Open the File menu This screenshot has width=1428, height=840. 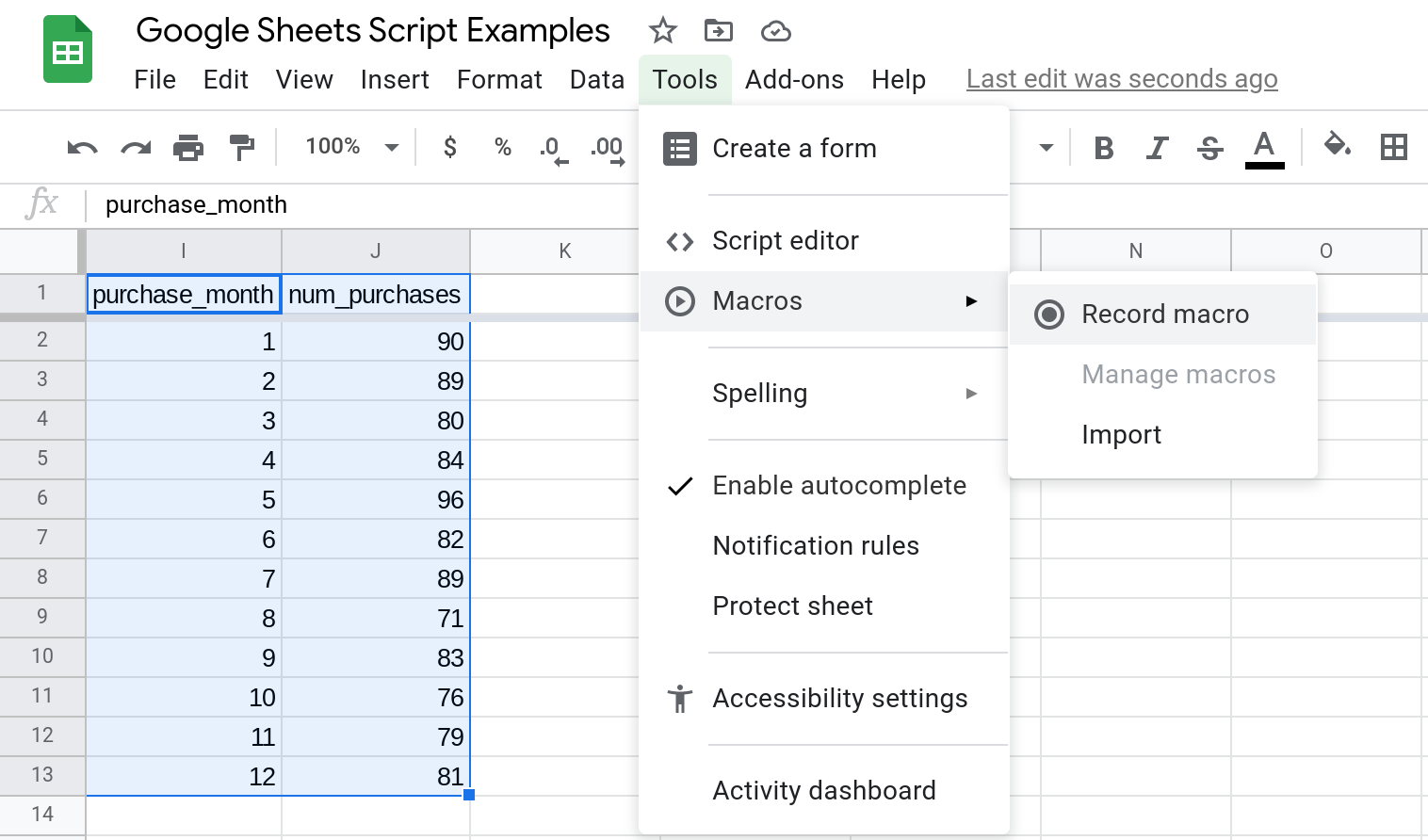pyautogui.click(x=154, y=80)
